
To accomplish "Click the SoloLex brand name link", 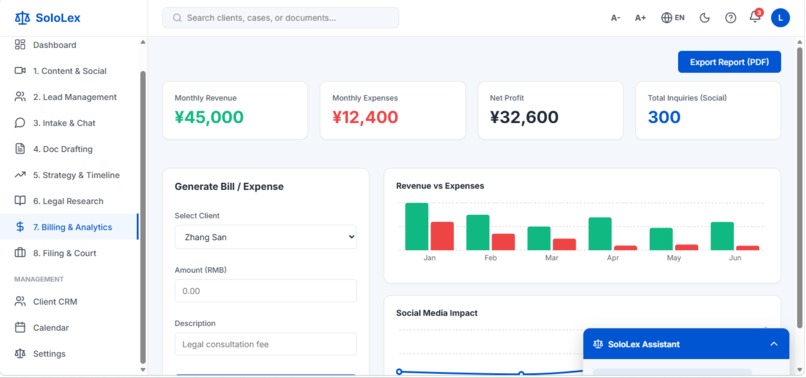I will click(x=58, y=18).
